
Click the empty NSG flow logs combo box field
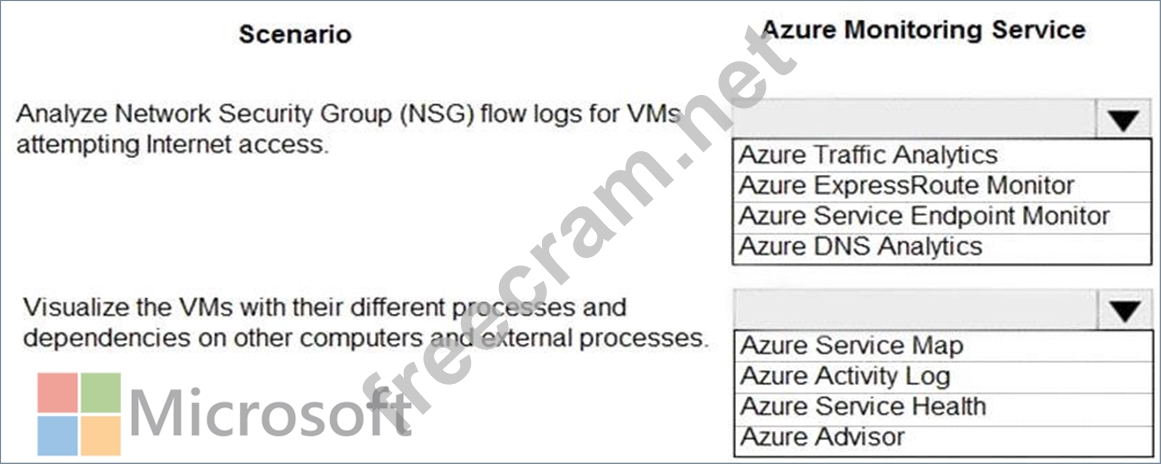(916, 121)
